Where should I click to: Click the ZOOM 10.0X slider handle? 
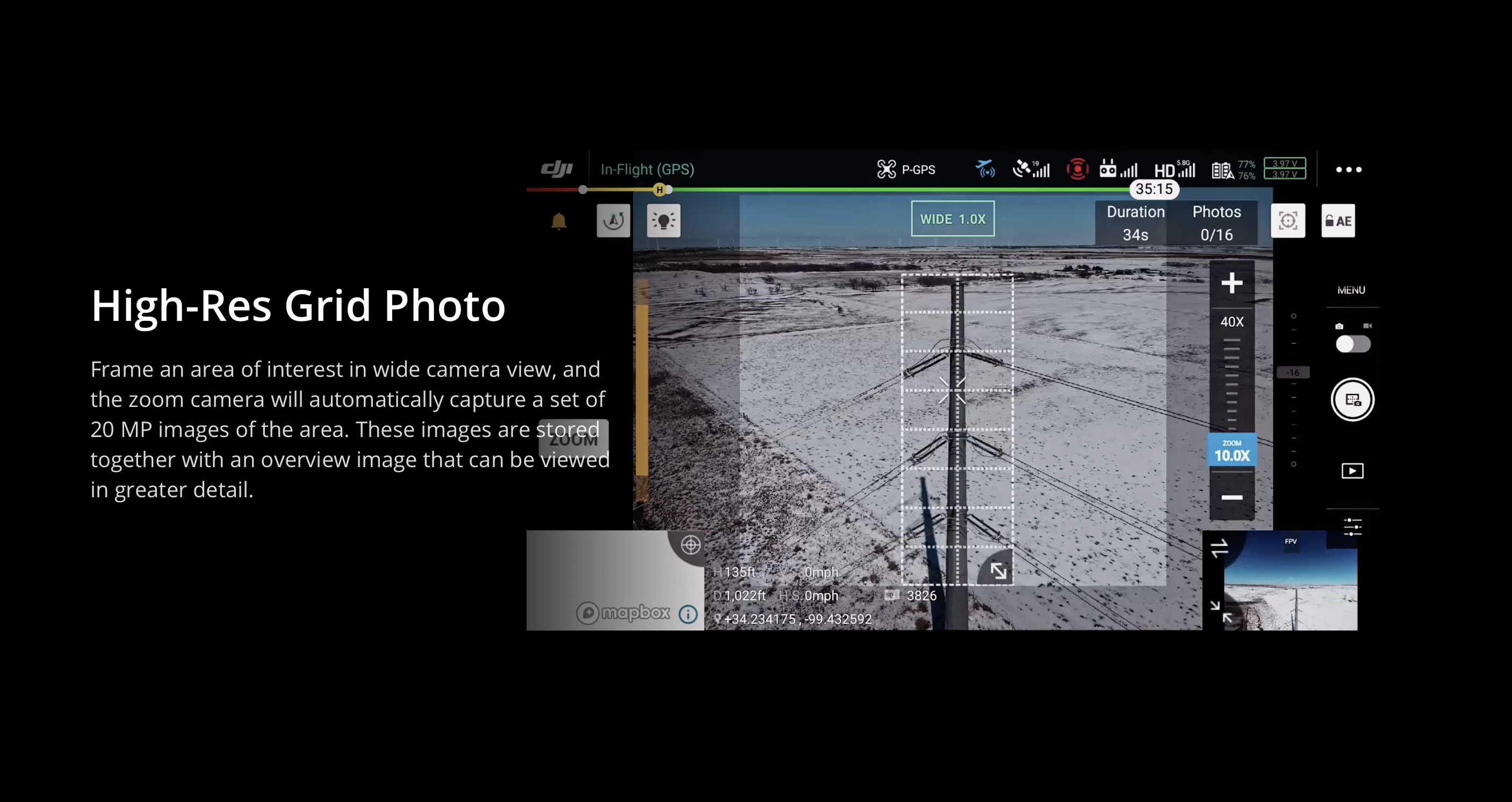tap(1232, 450)
